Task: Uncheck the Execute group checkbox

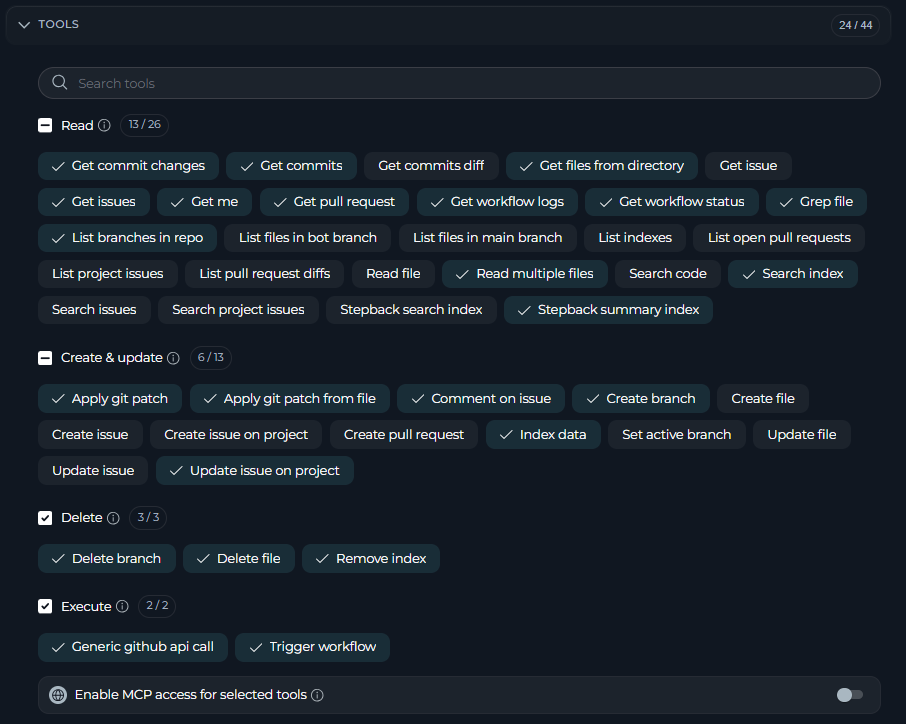Action: pyautogui.click(x=45, y=606)
